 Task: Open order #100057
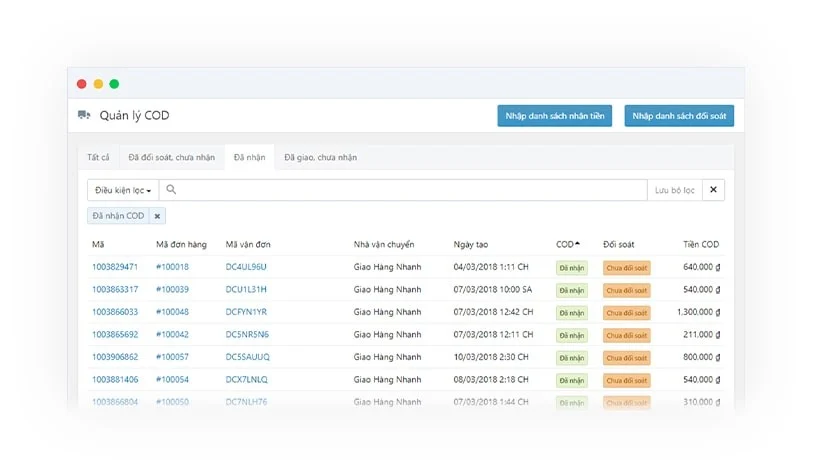click(173, 357)
